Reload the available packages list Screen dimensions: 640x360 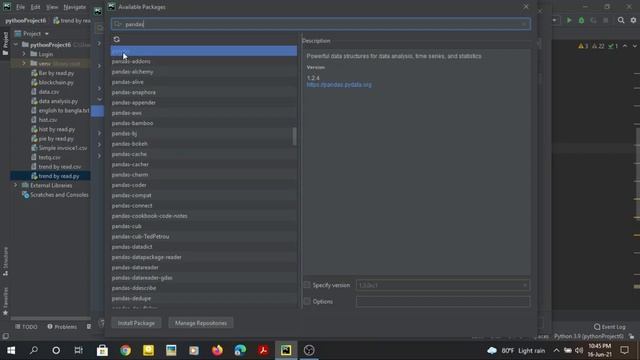point(117,39)
